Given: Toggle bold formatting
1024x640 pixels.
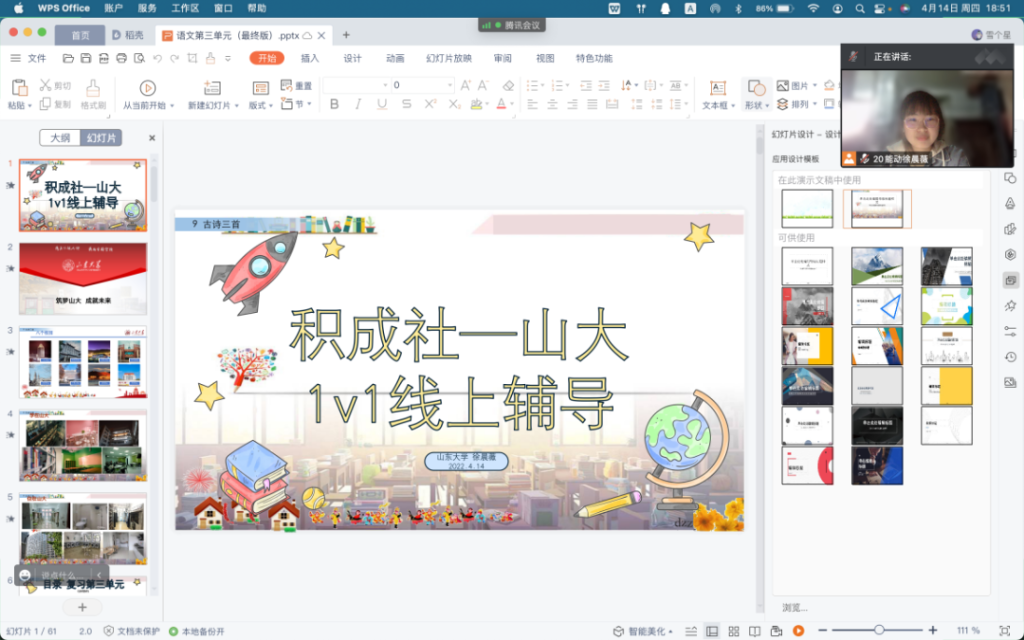Looking at the screenshot, I should pyautogui.click(x=333, y=104).
